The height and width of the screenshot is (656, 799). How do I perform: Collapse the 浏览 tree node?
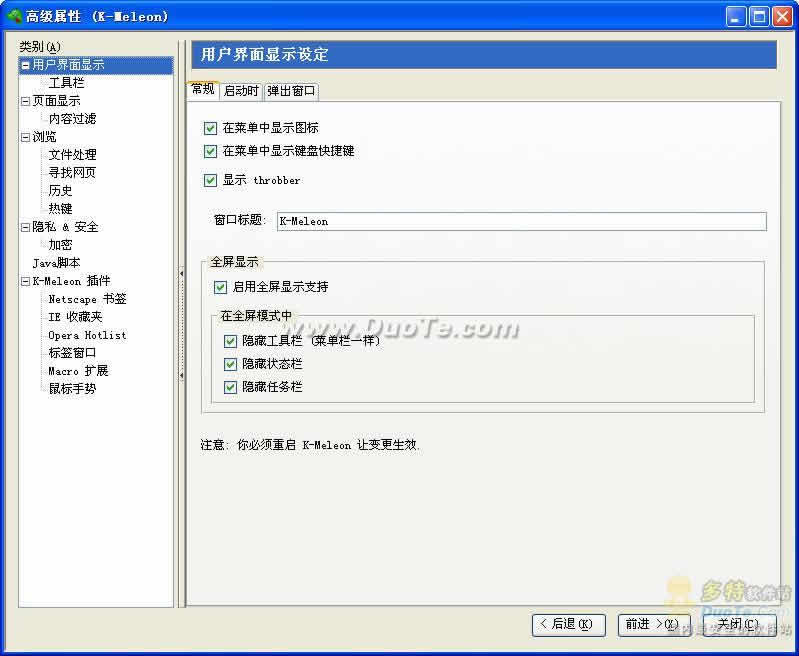click(x=25, y=137)
